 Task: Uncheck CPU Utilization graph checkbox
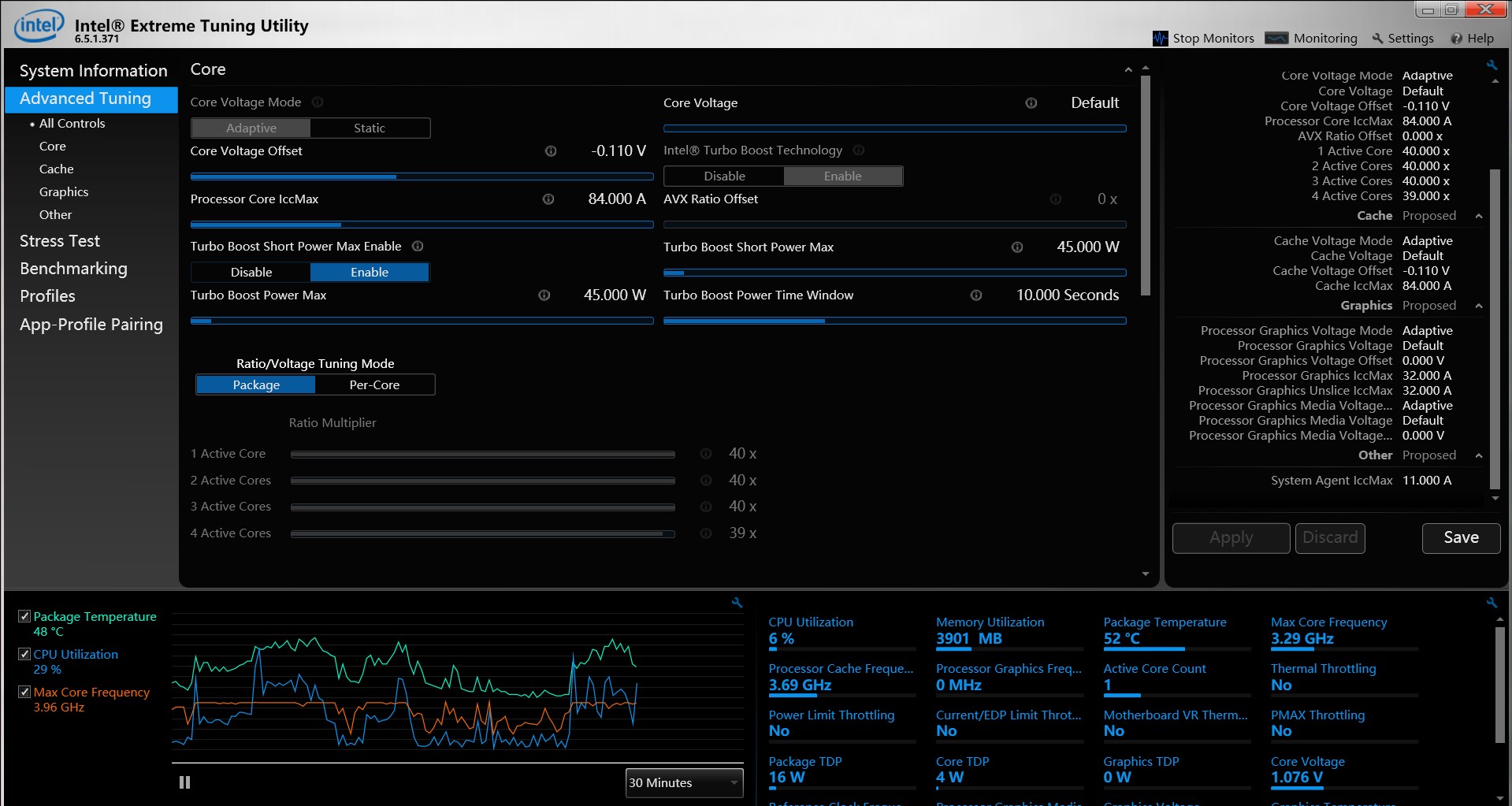[24, 654]
